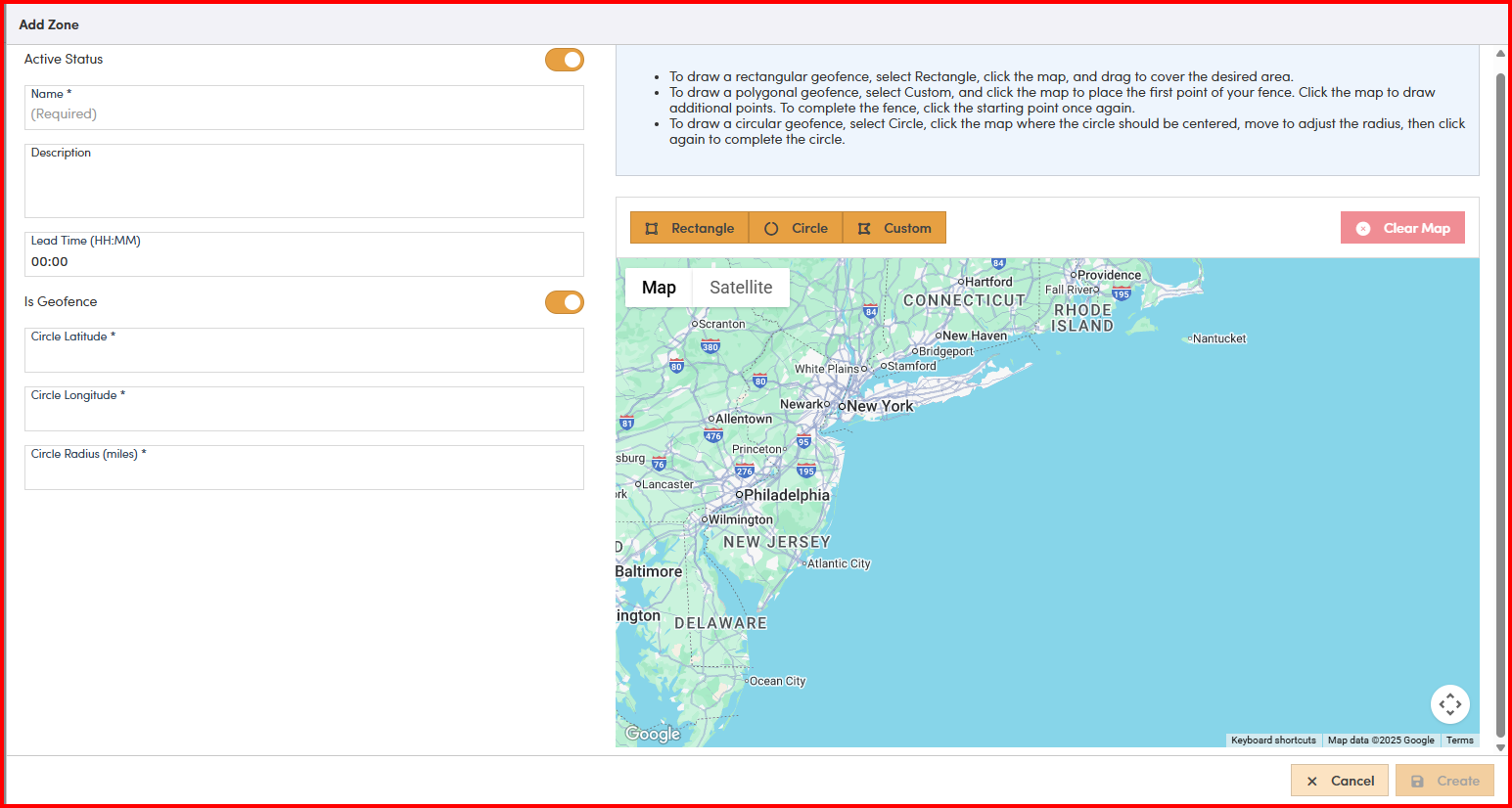Click the Circle Radius (miles) field

pyautogui.click(x=304, y=468)
